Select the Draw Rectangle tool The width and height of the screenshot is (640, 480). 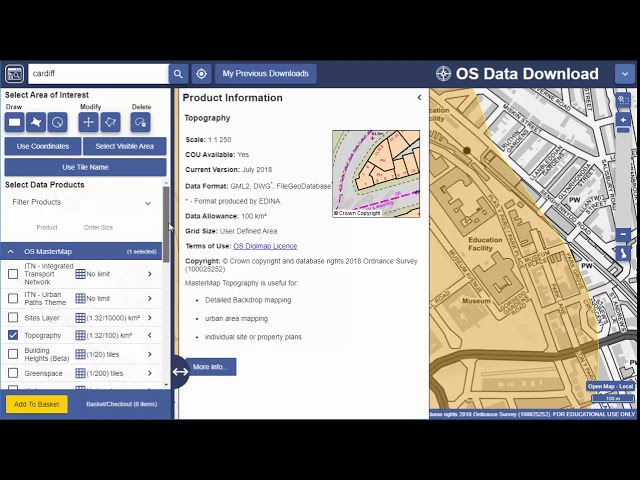(15, 122)
